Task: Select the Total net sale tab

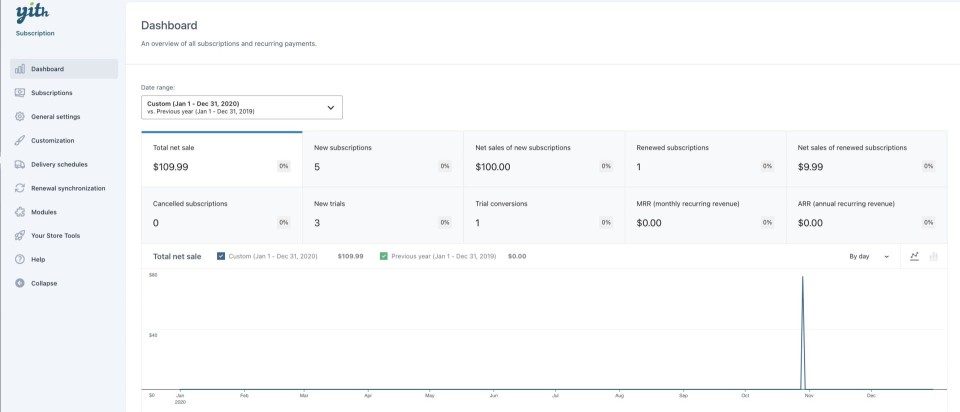Action: click(x=221, y=158)
